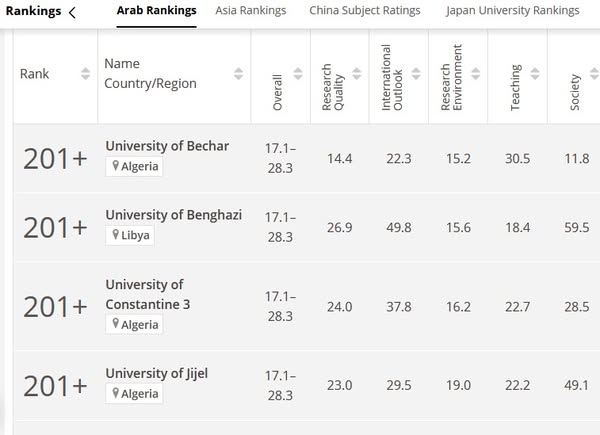Click Algeria tag under University of Jijel
Image resolution: width=600 pixels, height=435 pixels.
[x=134, y=394]
